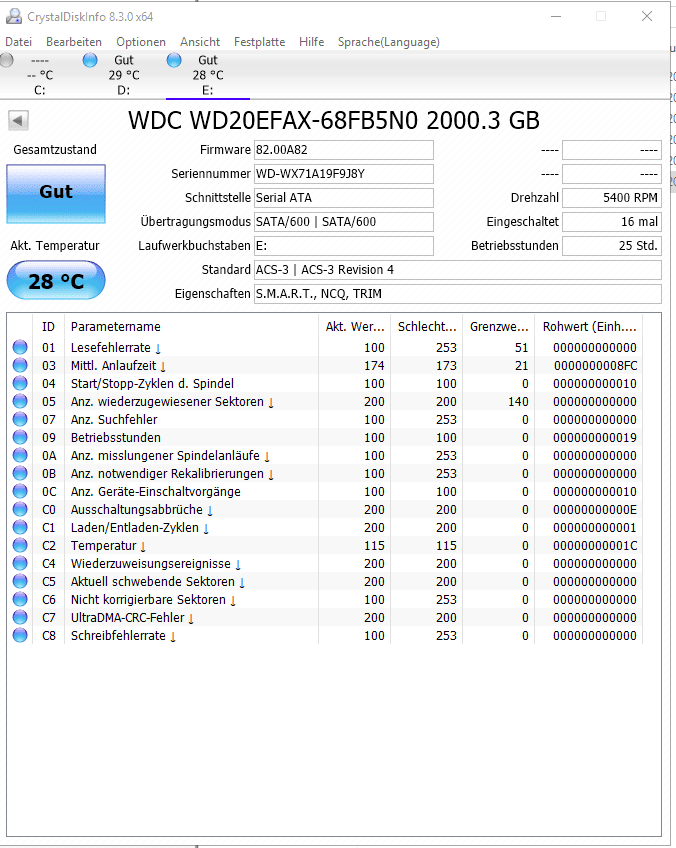Click the CrystalDiskInfo app icon in title bar
This screenshot has width=676, height=848.
[14, 16]
